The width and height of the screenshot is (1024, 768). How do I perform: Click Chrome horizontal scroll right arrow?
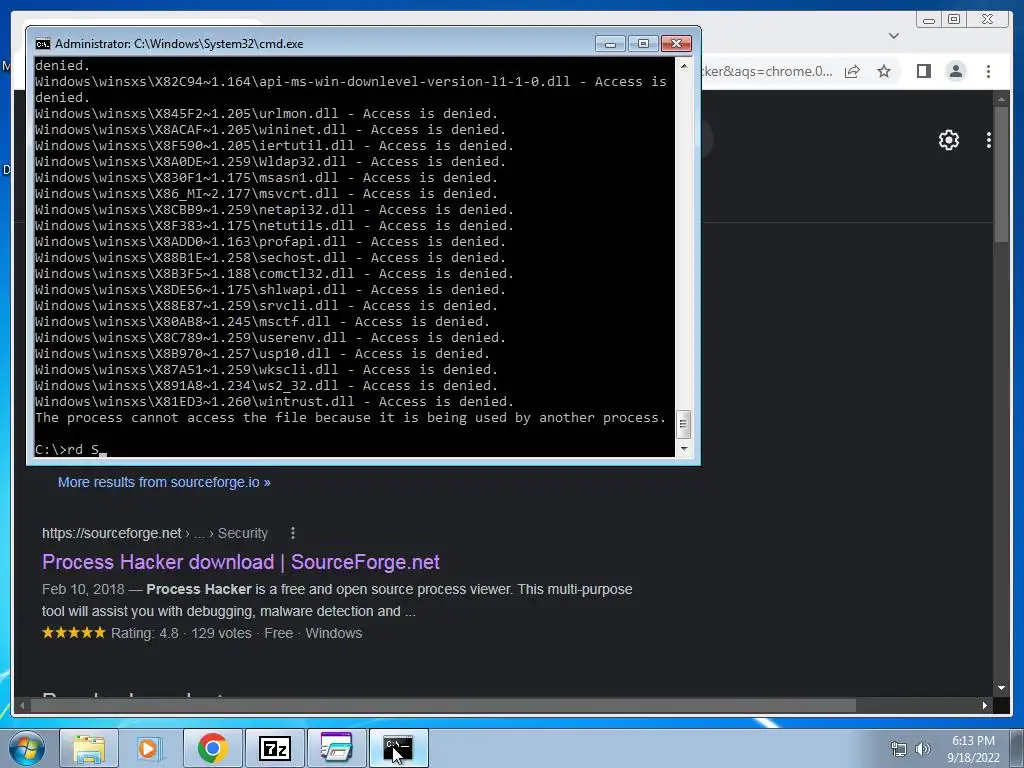point(985,705)
